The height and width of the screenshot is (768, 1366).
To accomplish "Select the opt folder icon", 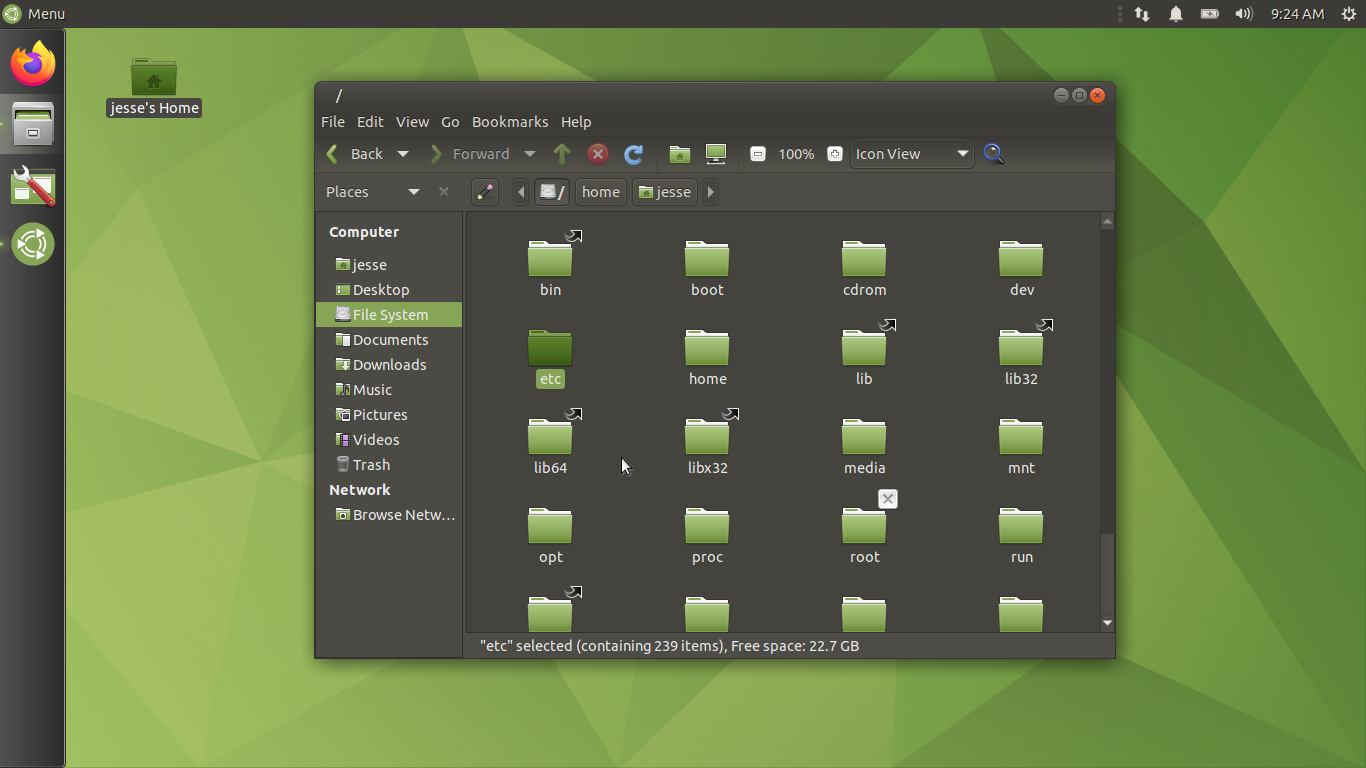I will pyautogui.click(x=550, y=526).
